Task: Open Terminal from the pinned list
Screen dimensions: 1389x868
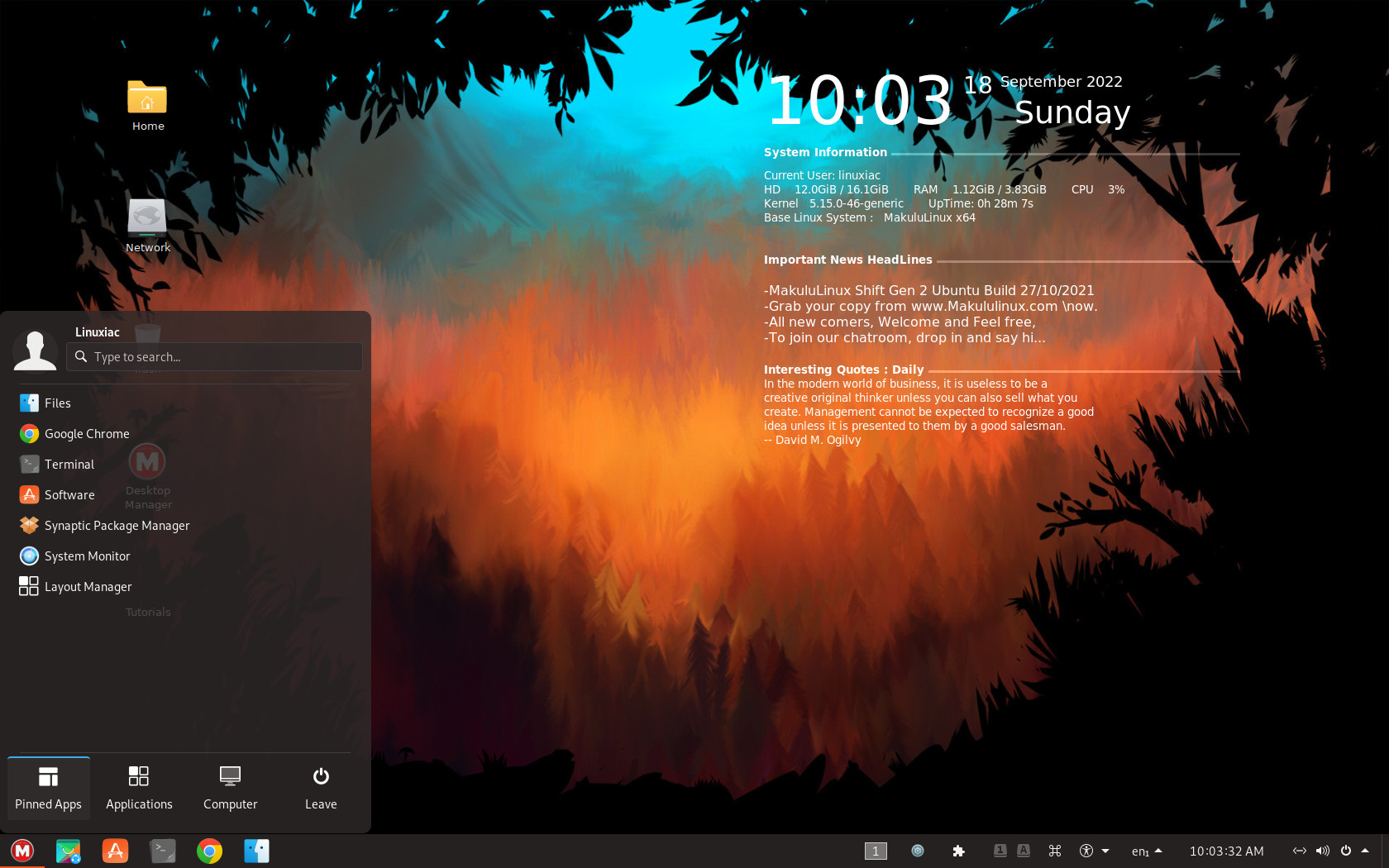Action: click(184, 465)
